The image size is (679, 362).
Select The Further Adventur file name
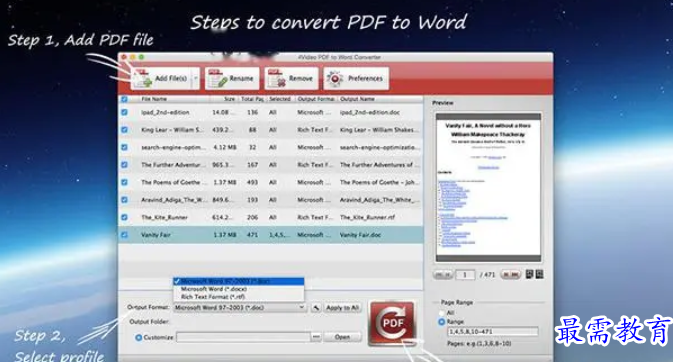coord(173,165)
